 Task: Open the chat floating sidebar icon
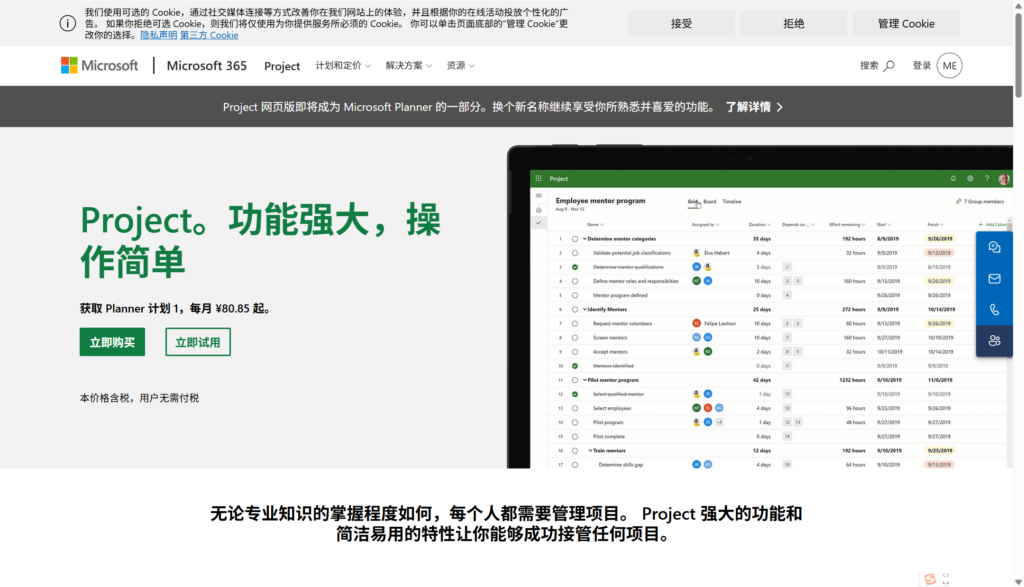[994, 247]
